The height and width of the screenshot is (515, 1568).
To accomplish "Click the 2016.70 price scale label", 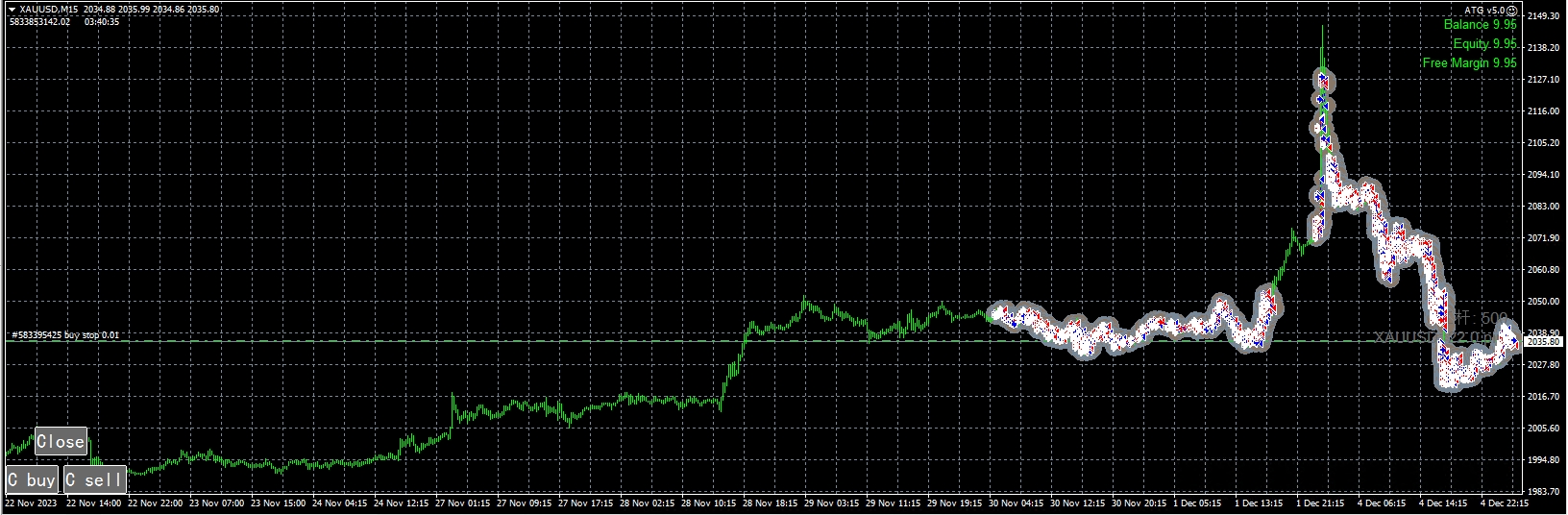I will [x=1543, y=397].
